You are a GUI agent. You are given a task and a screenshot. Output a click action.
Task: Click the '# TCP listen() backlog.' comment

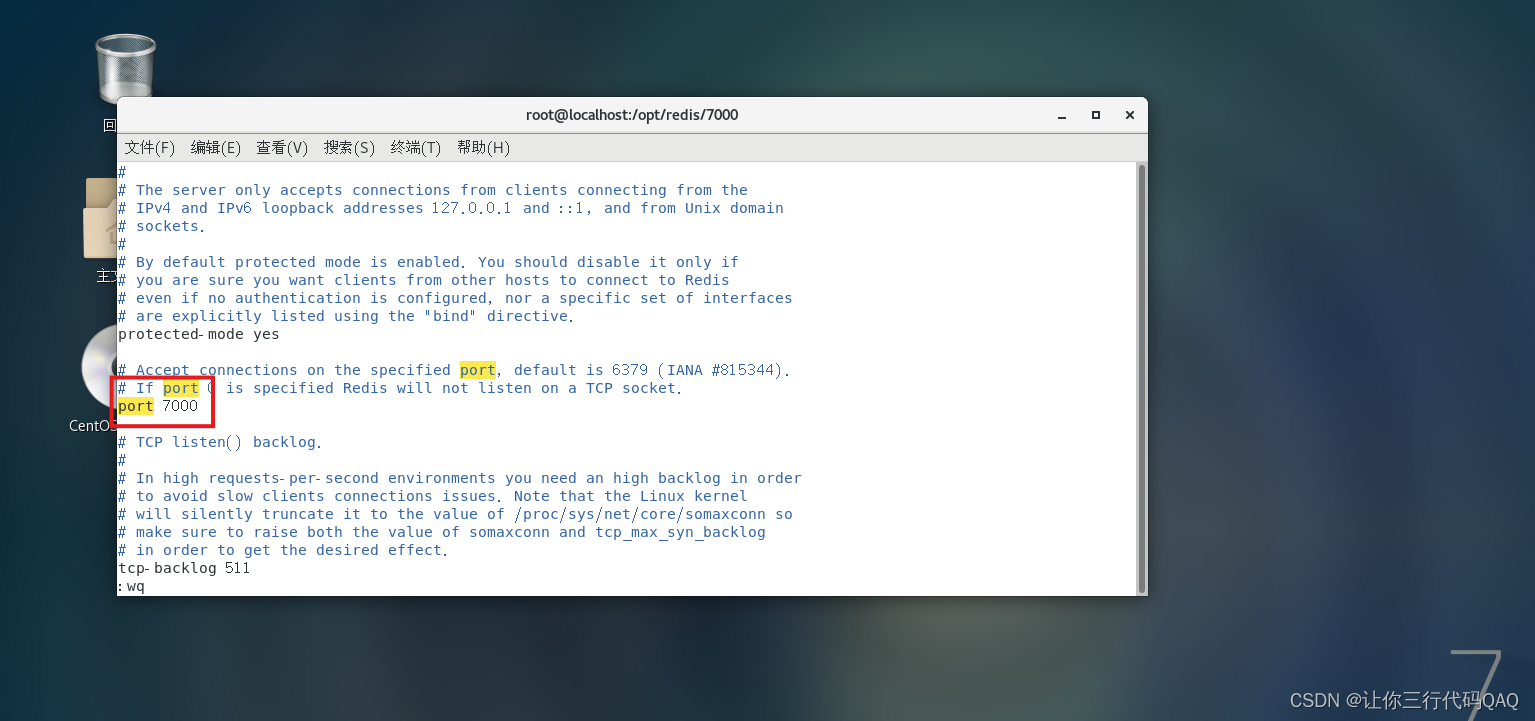[220, 442]
